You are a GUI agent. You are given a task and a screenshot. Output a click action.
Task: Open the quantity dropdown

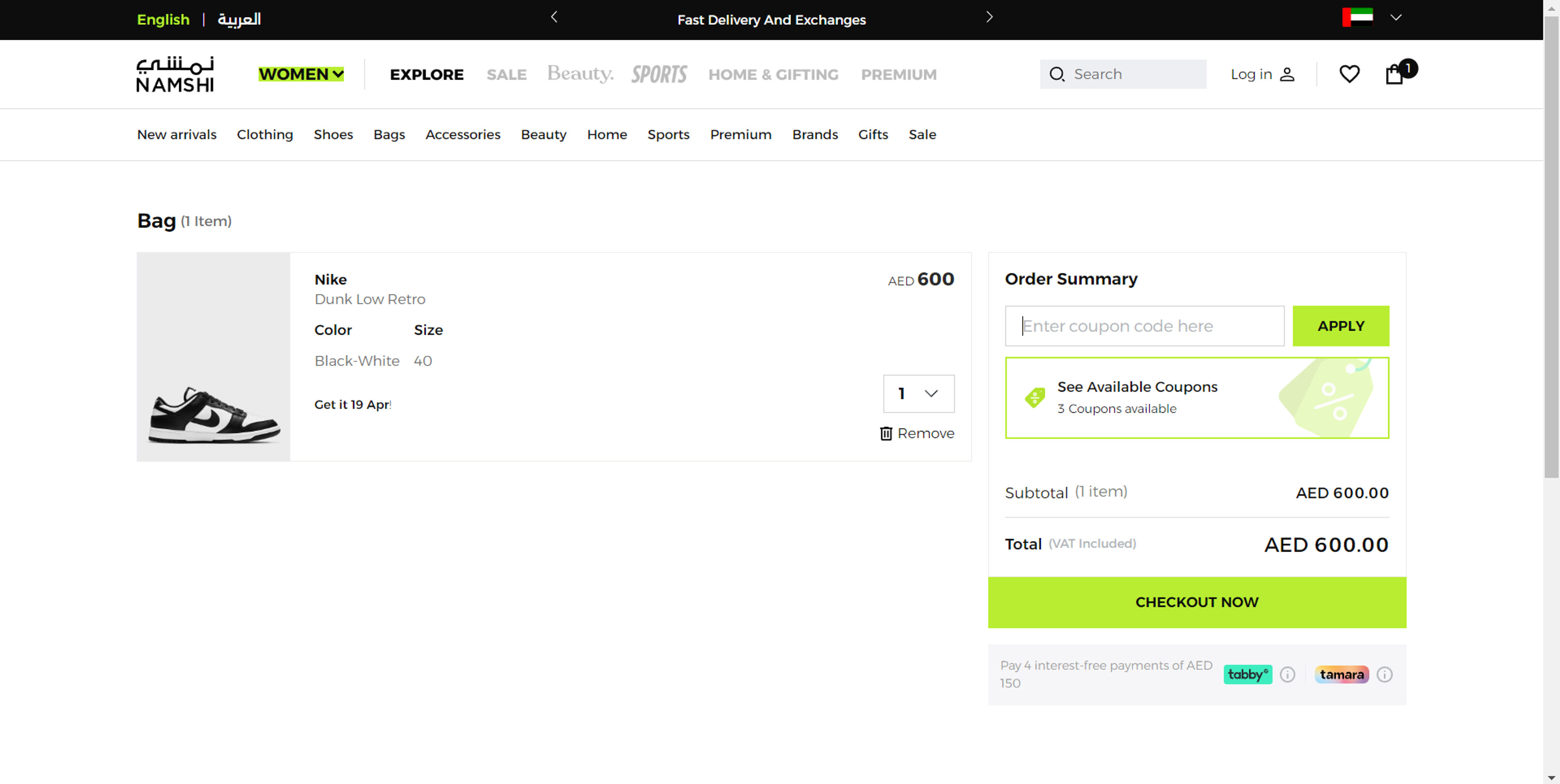[918, 394]
